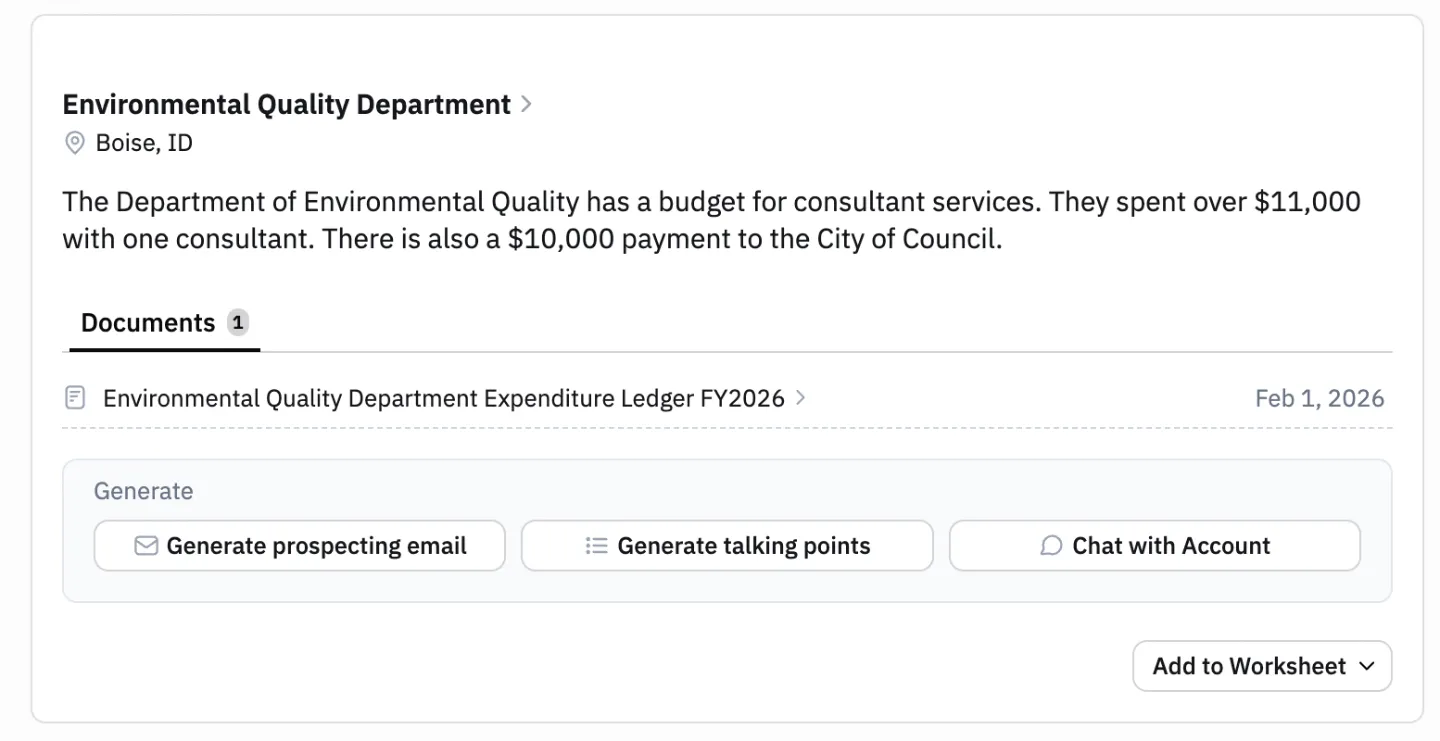The height and width of the screenshot is (741, 1440).
Task: Click the Feb 1, 2026 date
Action: (x=1319, y=399)
